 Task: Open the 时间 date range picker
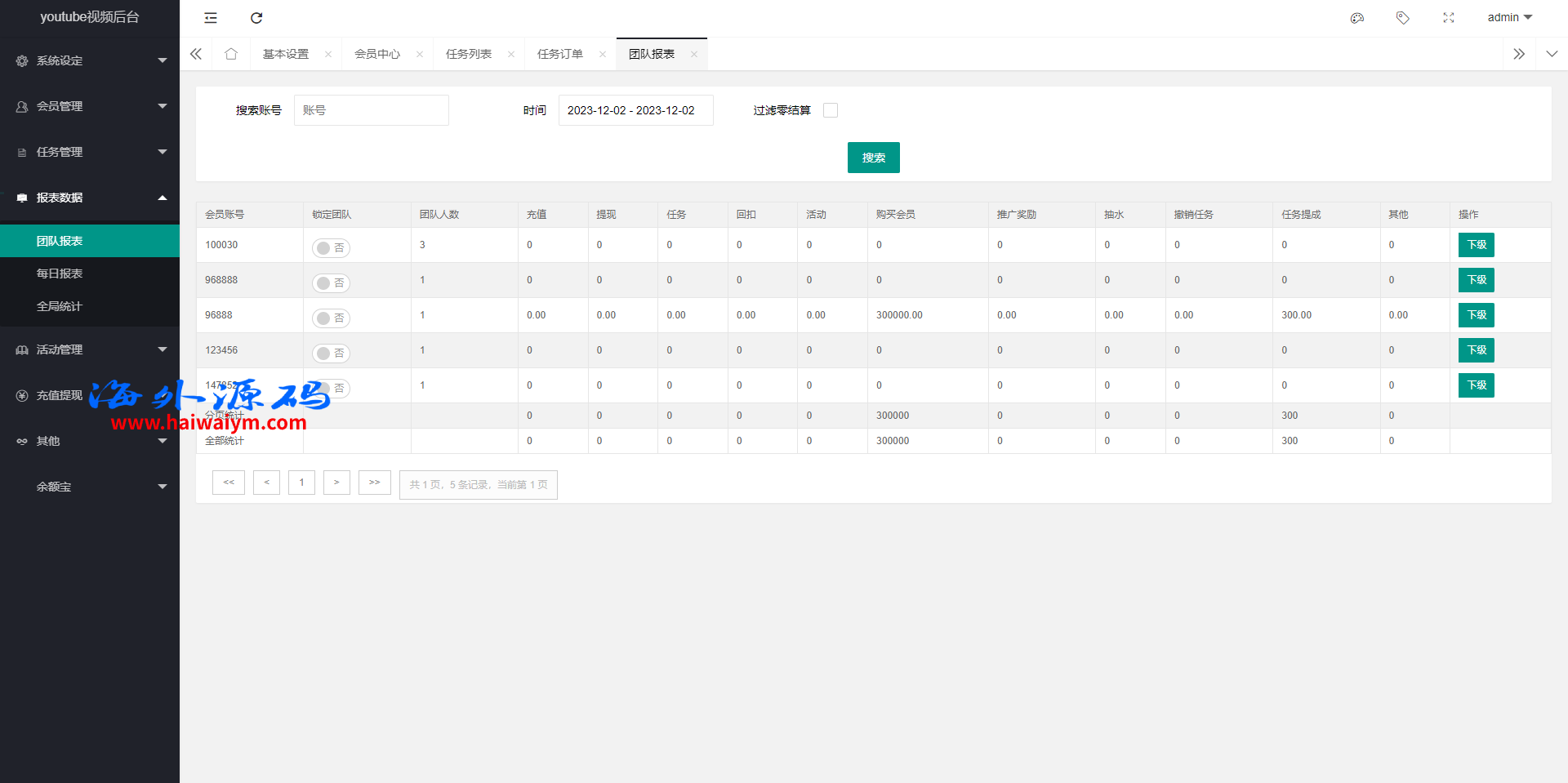tap(635, 110)
